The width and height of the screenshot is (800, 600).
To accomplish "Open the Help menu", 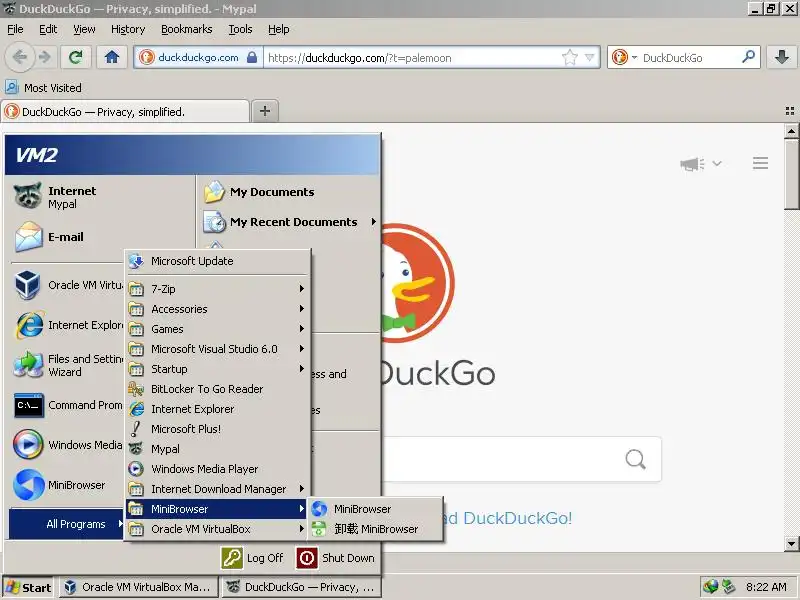I will click(279, 29).
